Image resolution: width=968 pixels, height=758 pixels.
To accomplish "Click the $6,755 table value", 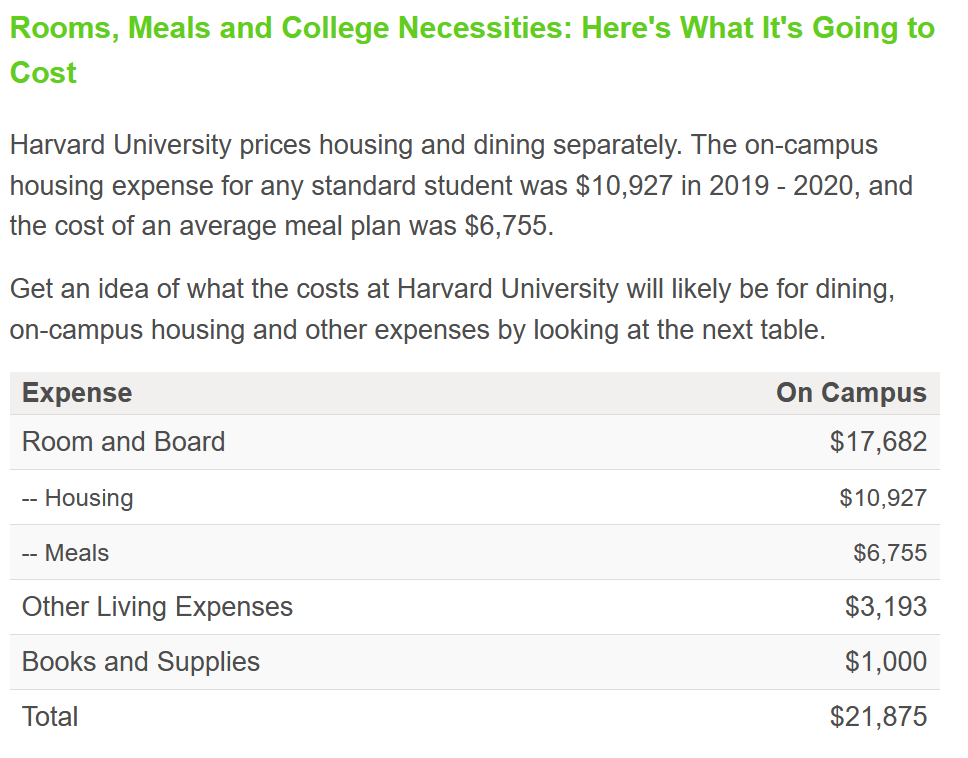I will (890, 552).
